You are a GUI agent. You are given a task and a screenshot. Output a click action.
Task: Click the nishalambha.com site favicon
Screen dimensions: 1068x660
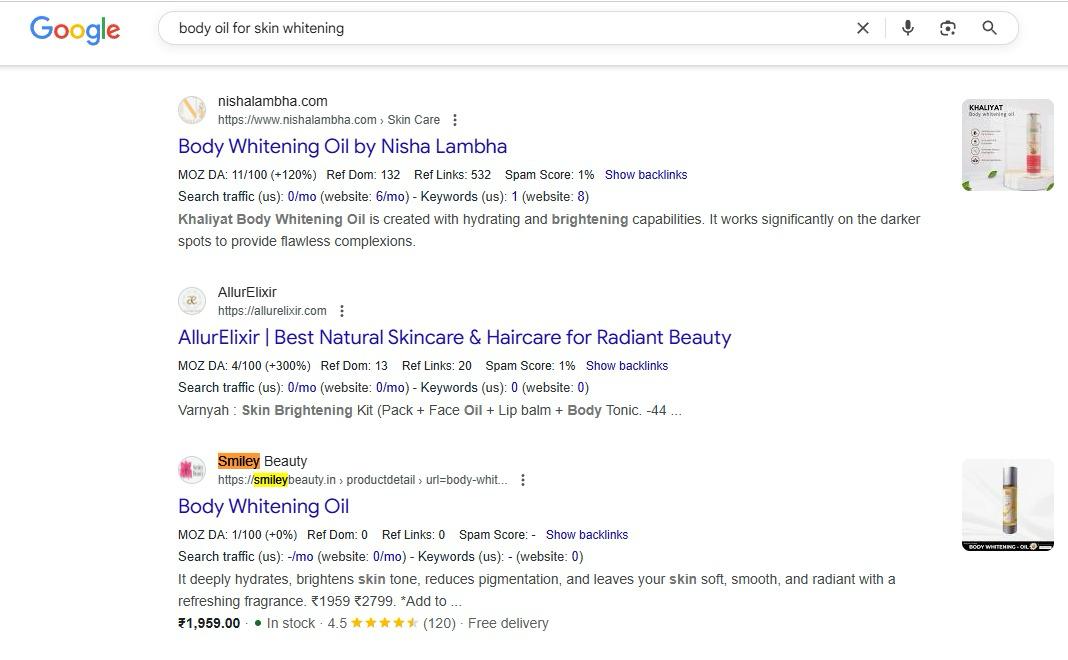pyautogui.click(x=192, y=110)
